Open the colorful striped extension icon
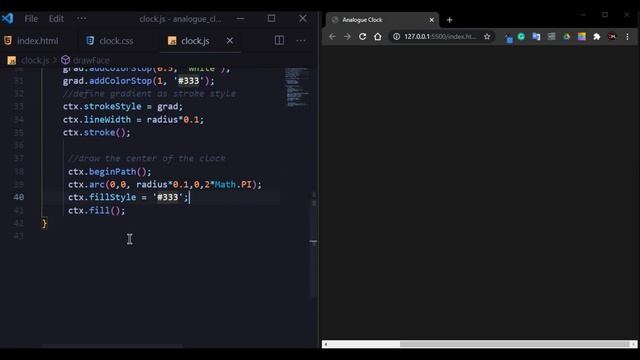 582,37
